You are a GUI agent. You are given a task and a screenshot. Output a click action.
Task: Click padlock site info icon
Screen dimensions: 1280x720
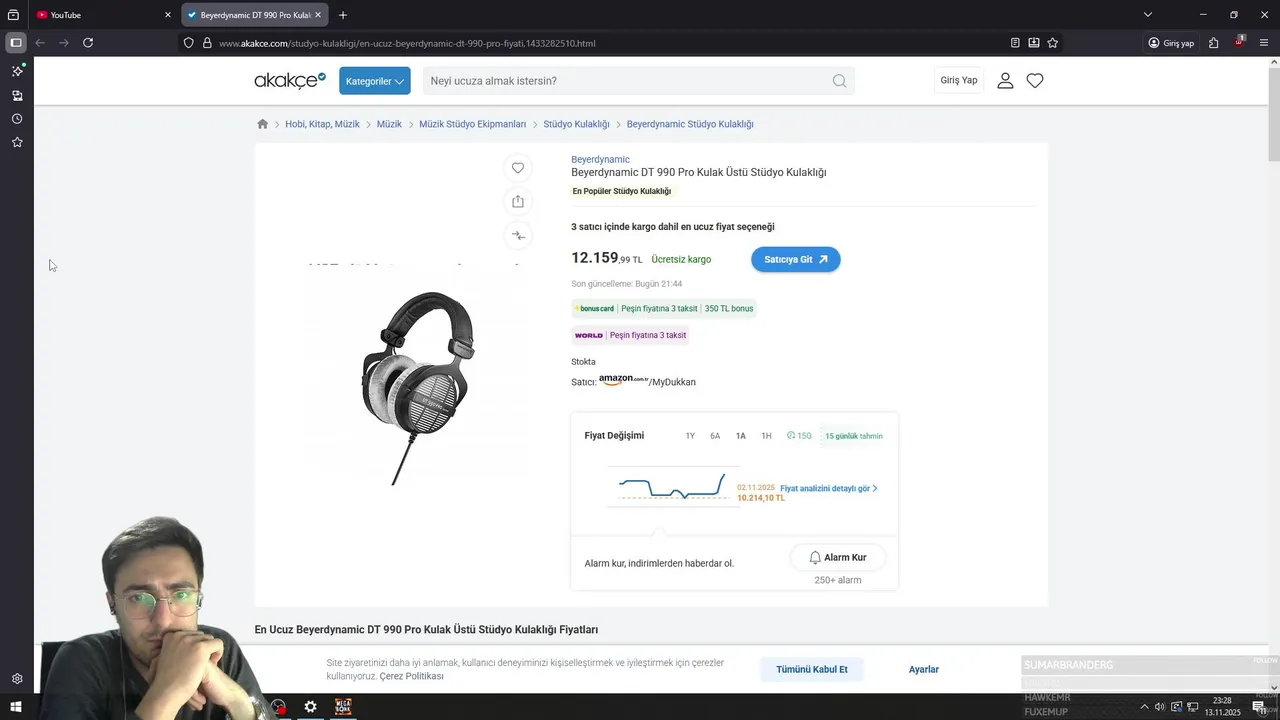(x=207, y=43)
